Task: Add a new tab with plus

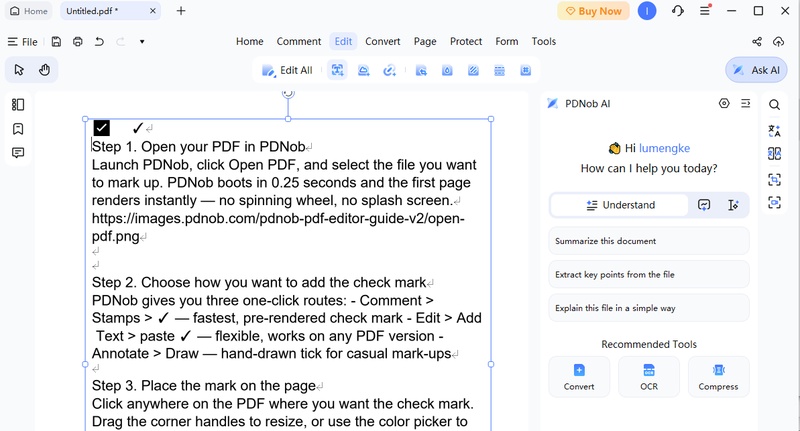Action: pyautogui.click(x=181, y=11)
